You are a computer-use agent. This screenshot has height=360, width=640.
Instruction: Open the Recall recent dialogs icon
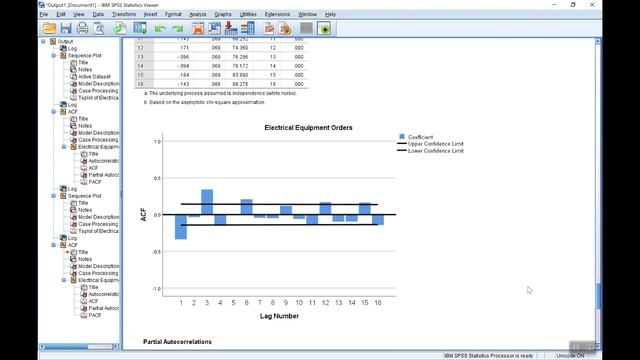click(140, 28)
